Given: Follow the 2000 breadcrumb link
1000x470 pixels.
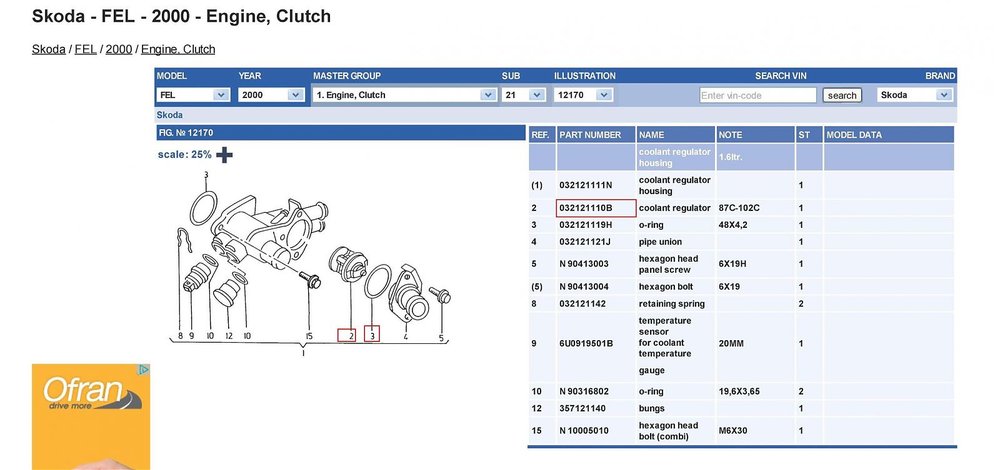Looking at the screenshot, I should point(119,49).
